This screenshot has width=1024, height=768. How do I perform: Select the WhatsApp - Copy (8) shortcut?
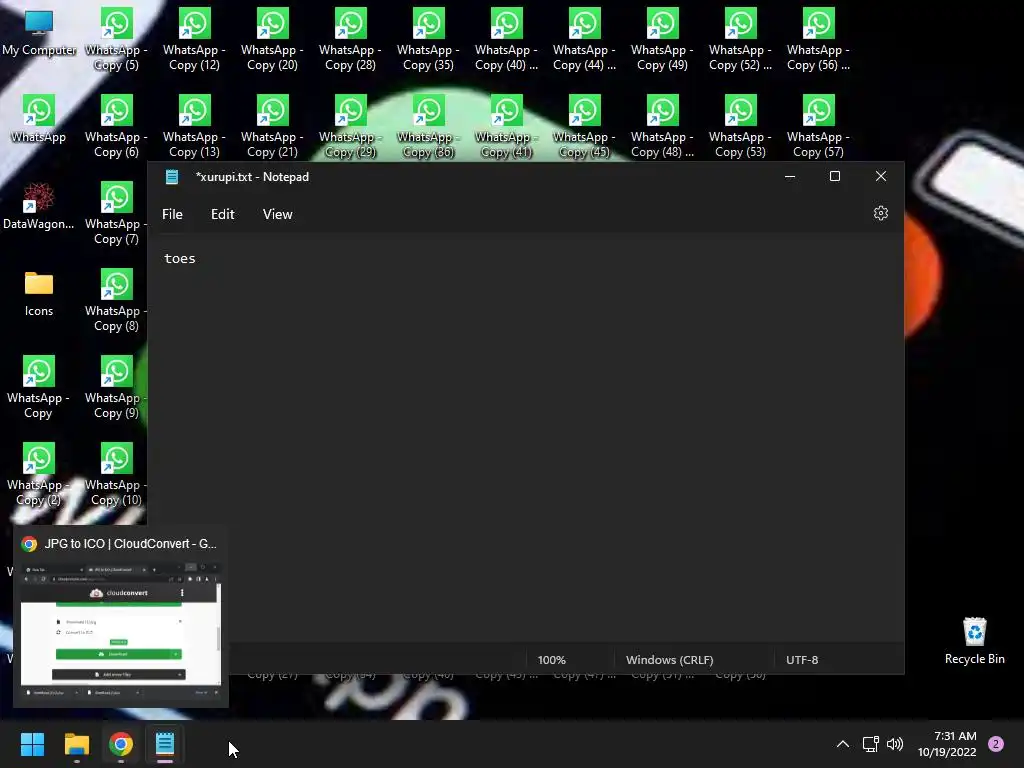[116, 300]
